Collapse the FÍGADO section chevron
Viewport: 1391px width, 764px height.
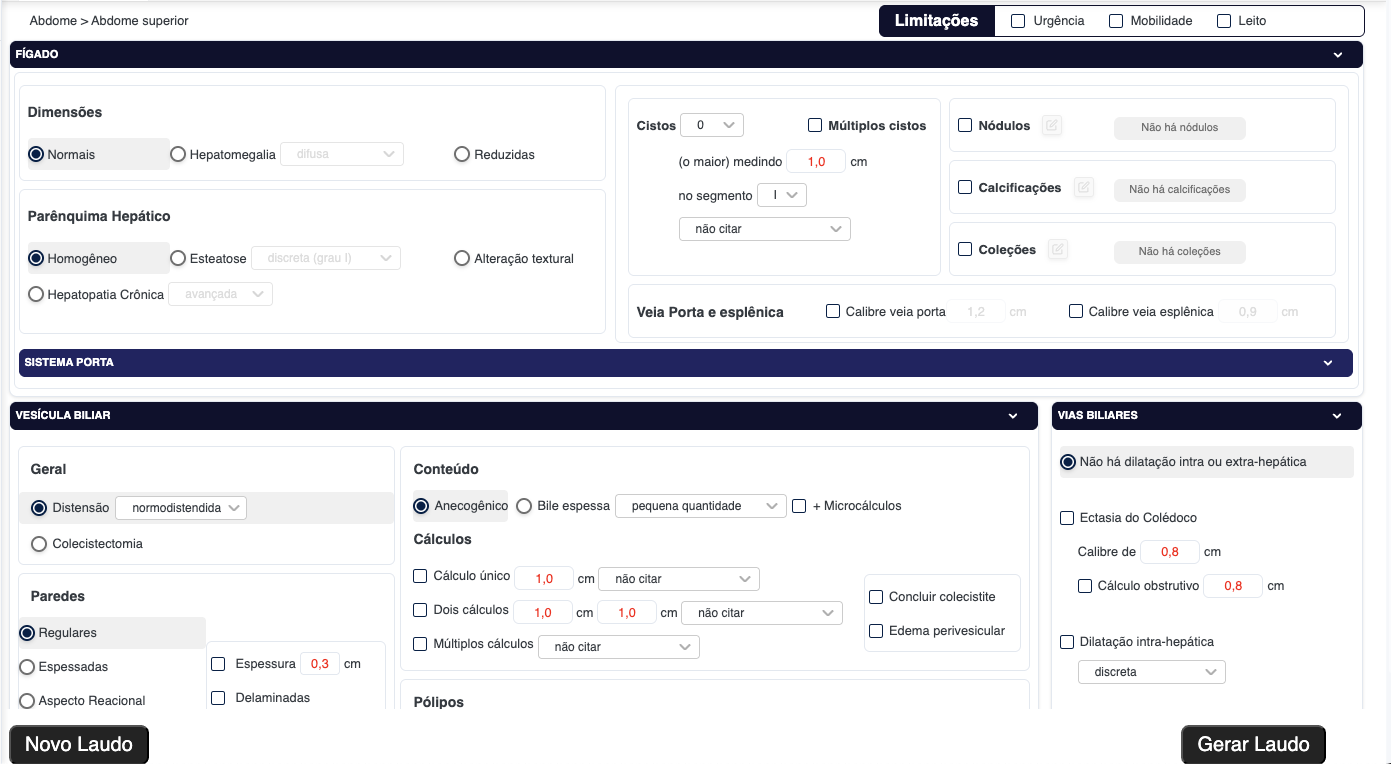coord(1338,55)
